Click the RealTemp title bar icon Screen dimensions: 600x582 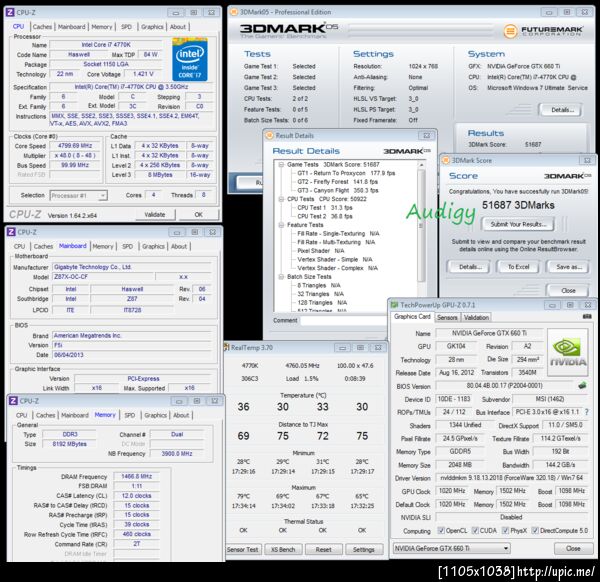click(x=227, y=347)
